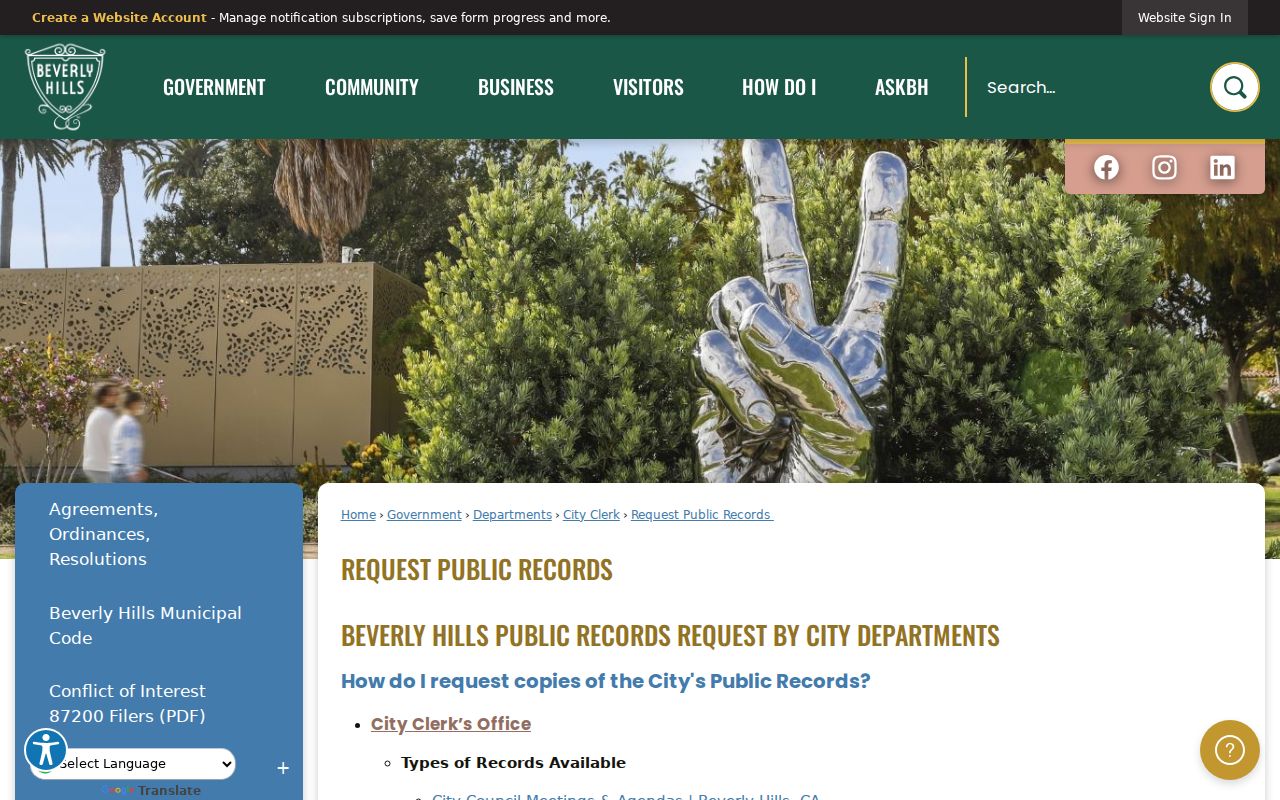Open the Instagram page icon
1280x800 pixels.
1164,167
